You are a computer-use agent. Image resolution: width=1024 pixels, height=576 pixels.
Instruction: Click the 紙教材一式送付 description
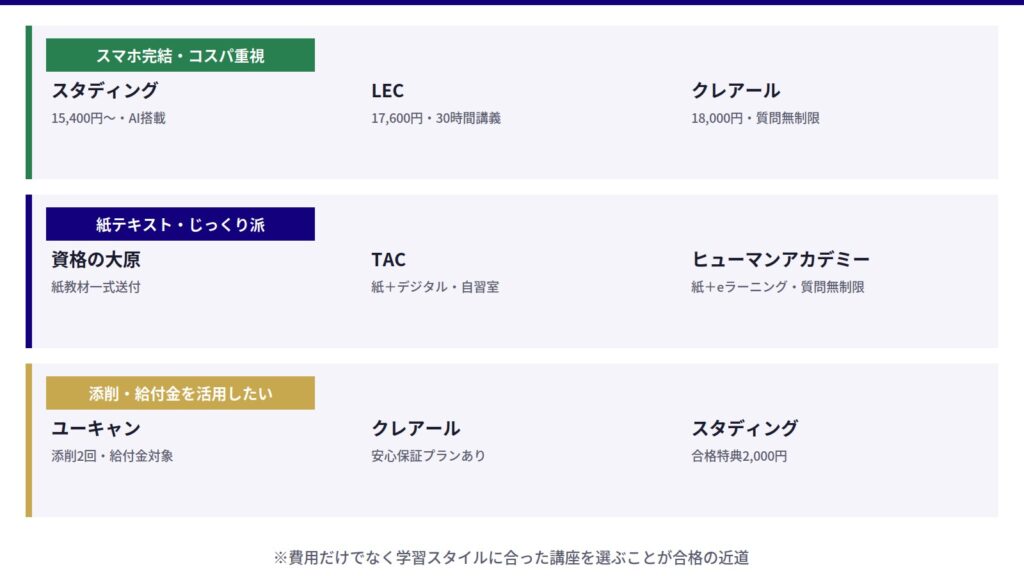(x=96, y=287)
